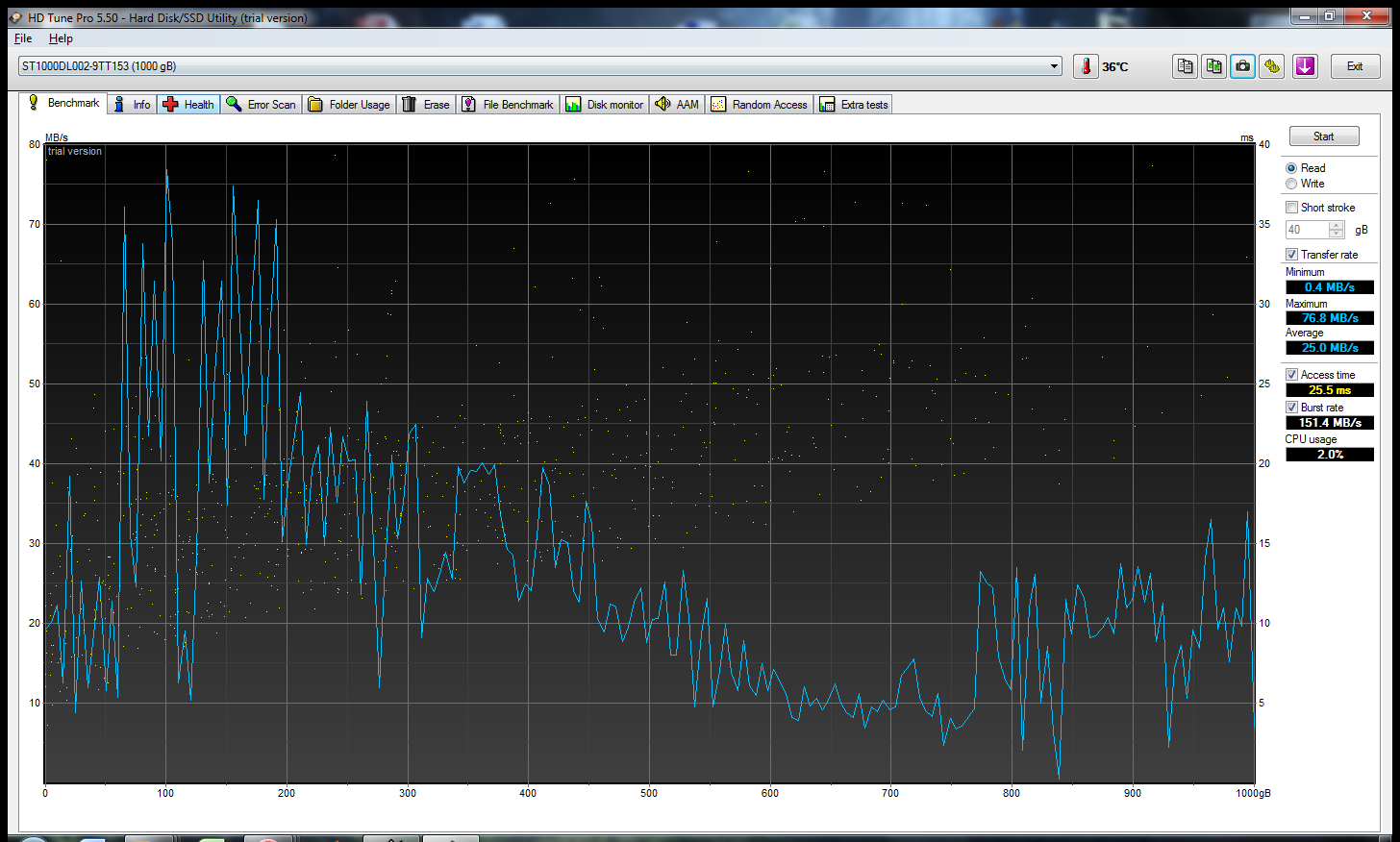The image size is (1400, 842).
Task: Click the Exit button
Action: 1355,66
